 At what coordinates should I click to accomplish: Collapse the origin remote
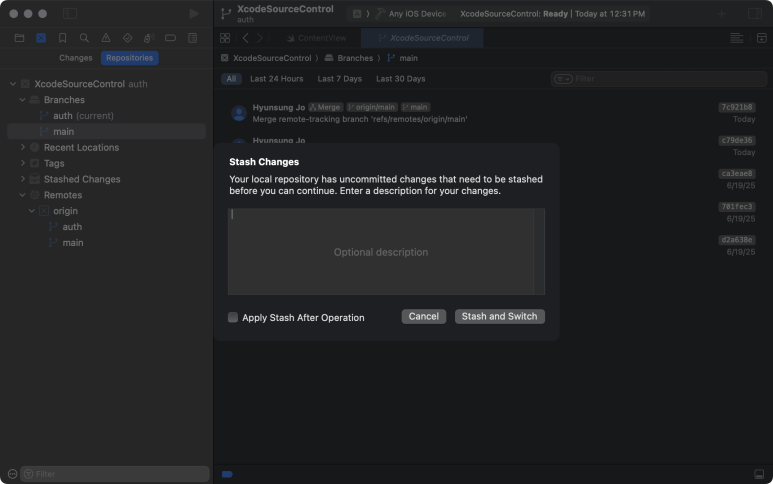[32, 211]
